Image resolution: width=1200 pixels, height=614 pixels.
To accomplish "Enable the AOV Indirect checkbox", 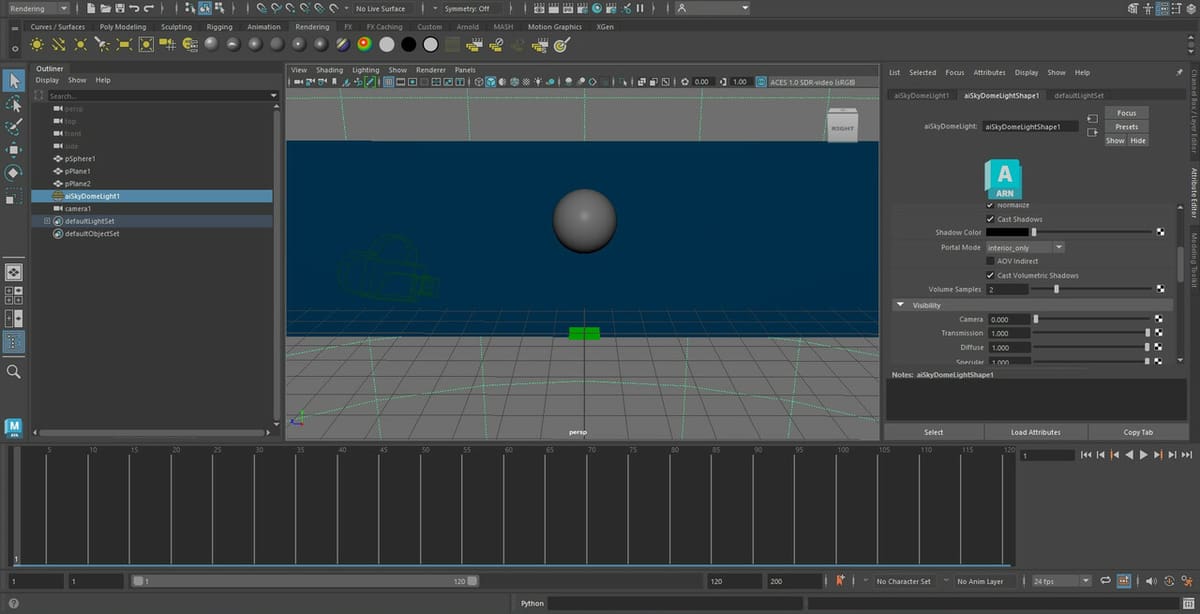I will pyautogui.click(x=990, y=261).
